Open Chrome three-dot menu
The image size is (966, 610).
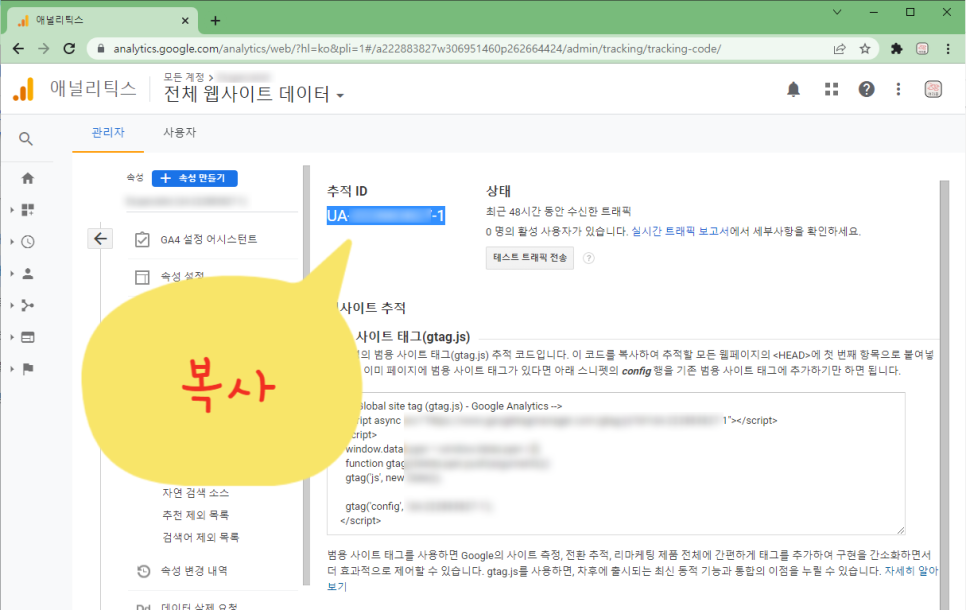pos(948,49)
